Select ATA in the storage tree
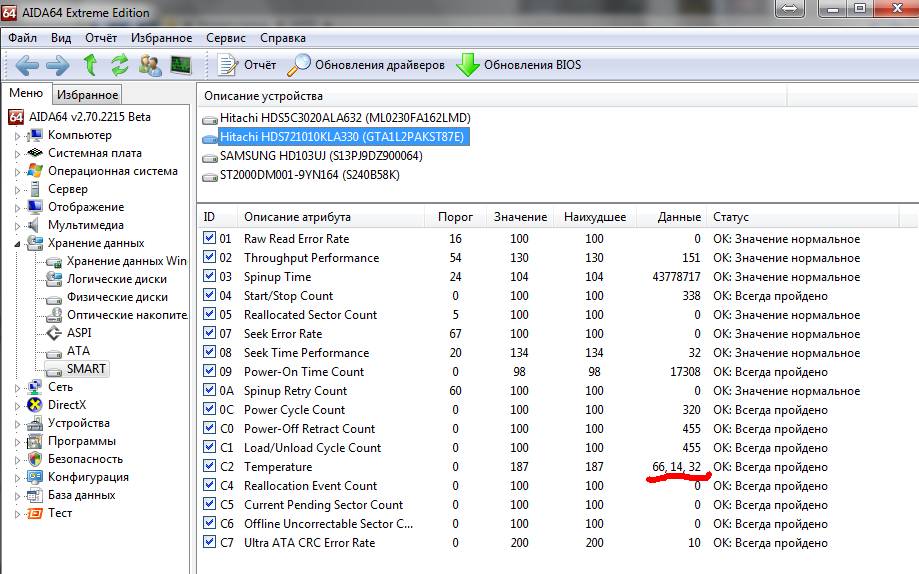919x574 pixels. tap(78, 351)
